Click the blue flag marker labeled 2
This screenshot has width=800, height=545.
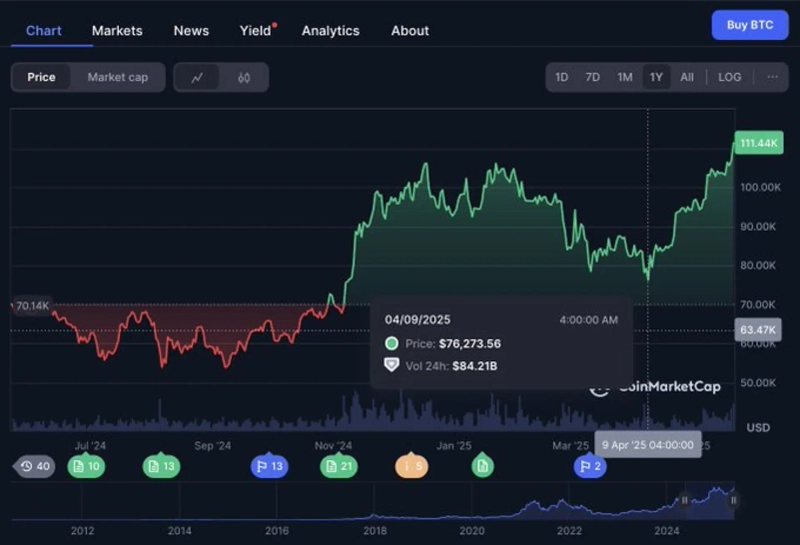point(590,466)
